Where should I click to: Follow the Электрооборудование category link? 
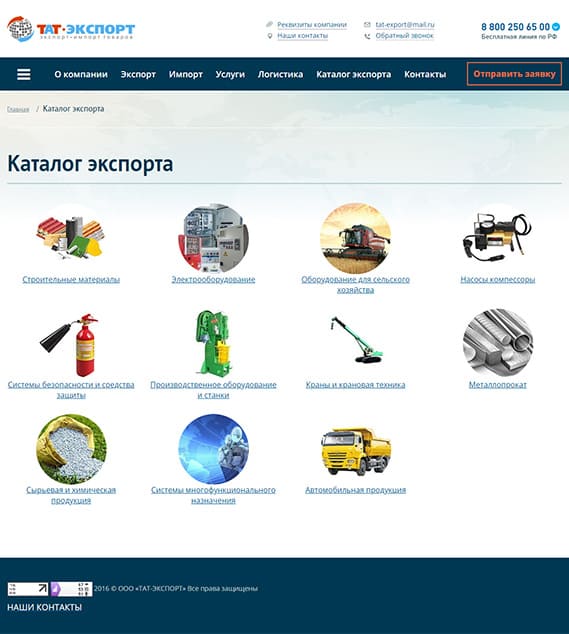coord(213,279)
